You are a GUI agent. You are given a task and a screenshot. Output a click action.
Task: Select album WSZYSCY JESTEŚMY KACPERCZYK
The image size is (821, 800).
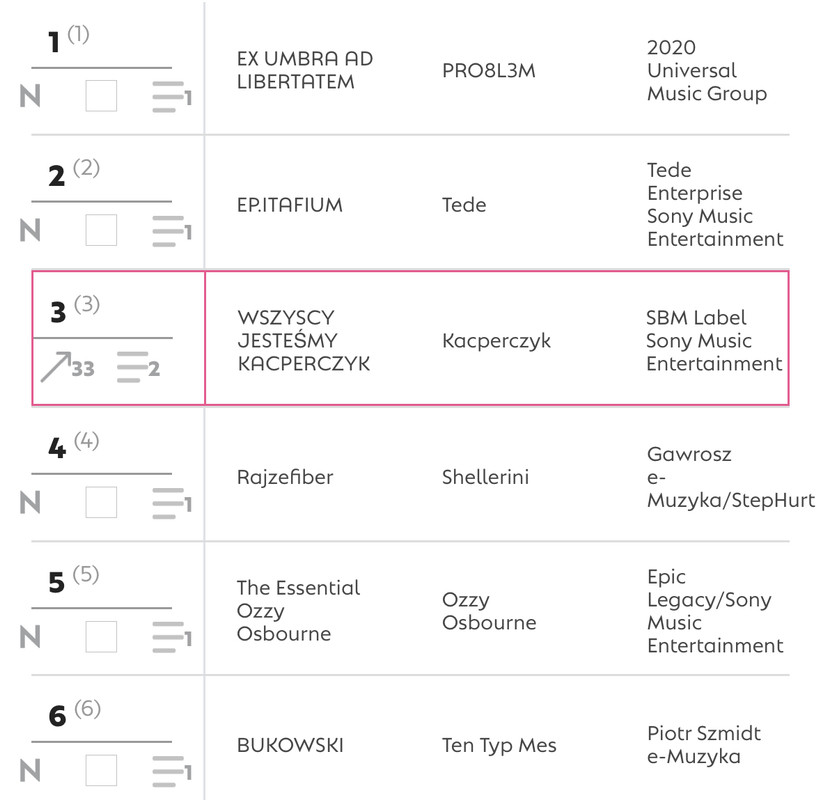(x=304, y=340)
